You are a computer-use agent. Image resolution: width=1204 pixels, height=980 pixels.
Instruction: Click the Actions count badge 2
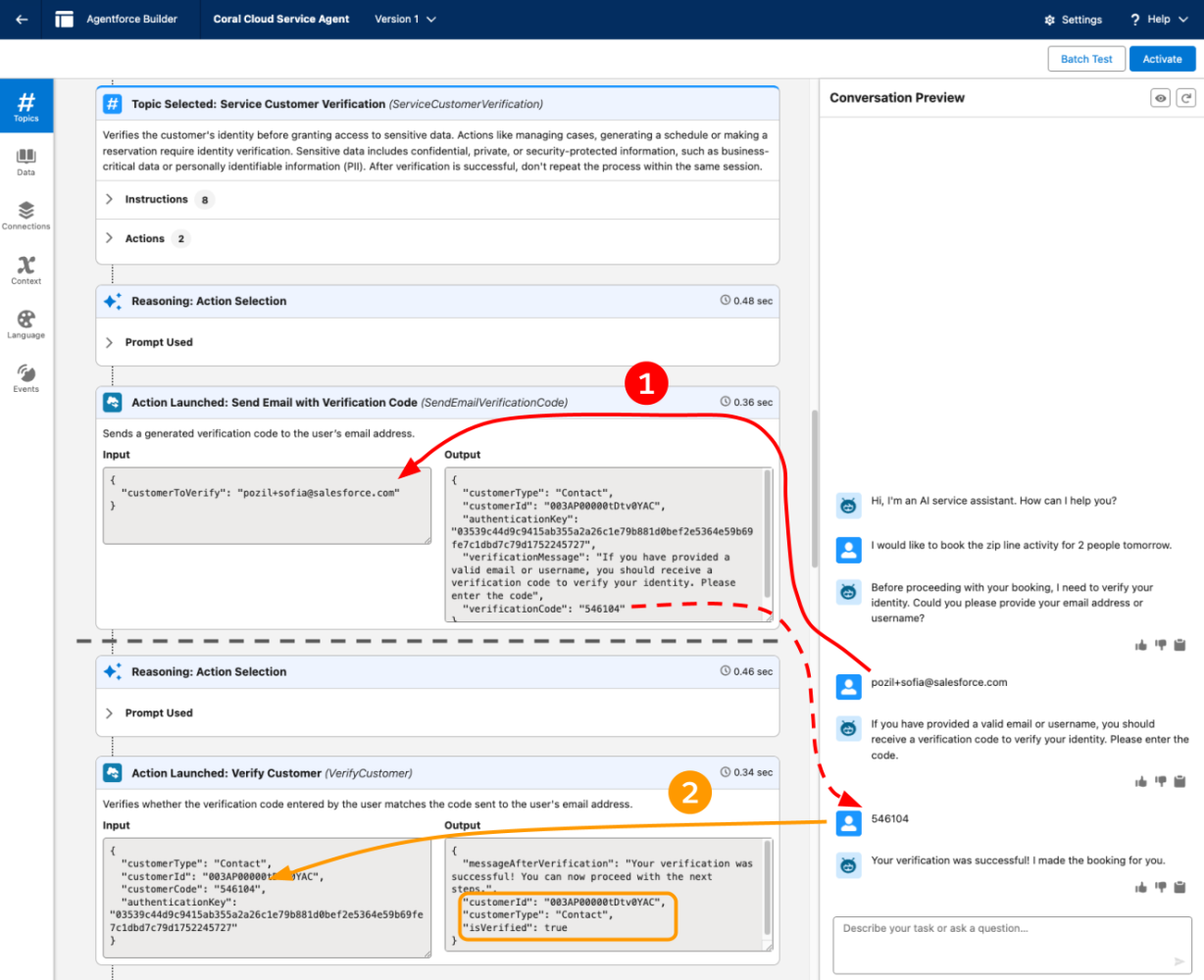pyautogui.click(x=180, y=239)
